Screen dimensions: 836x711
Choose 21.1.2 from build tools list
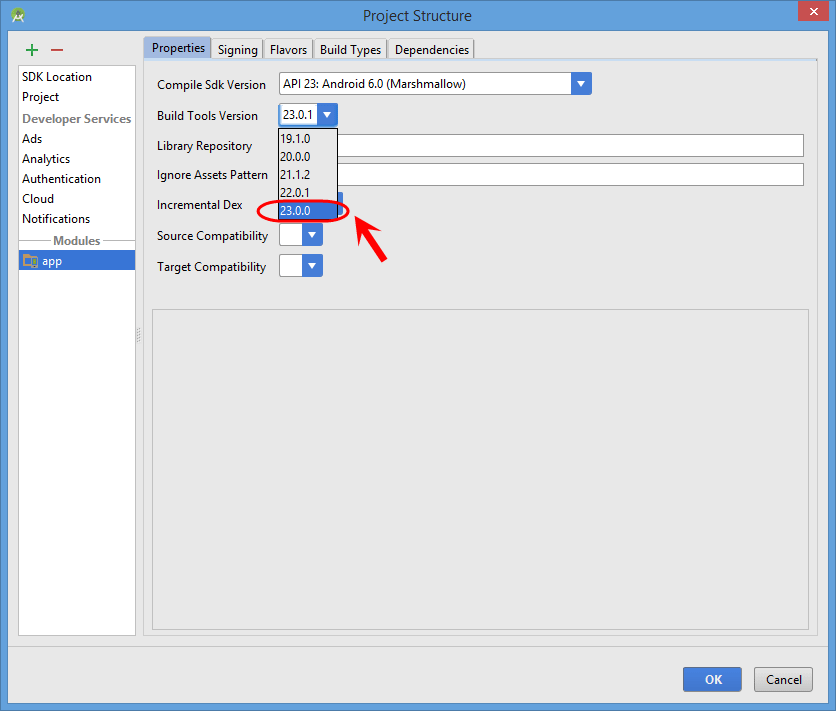pos(308,175)
